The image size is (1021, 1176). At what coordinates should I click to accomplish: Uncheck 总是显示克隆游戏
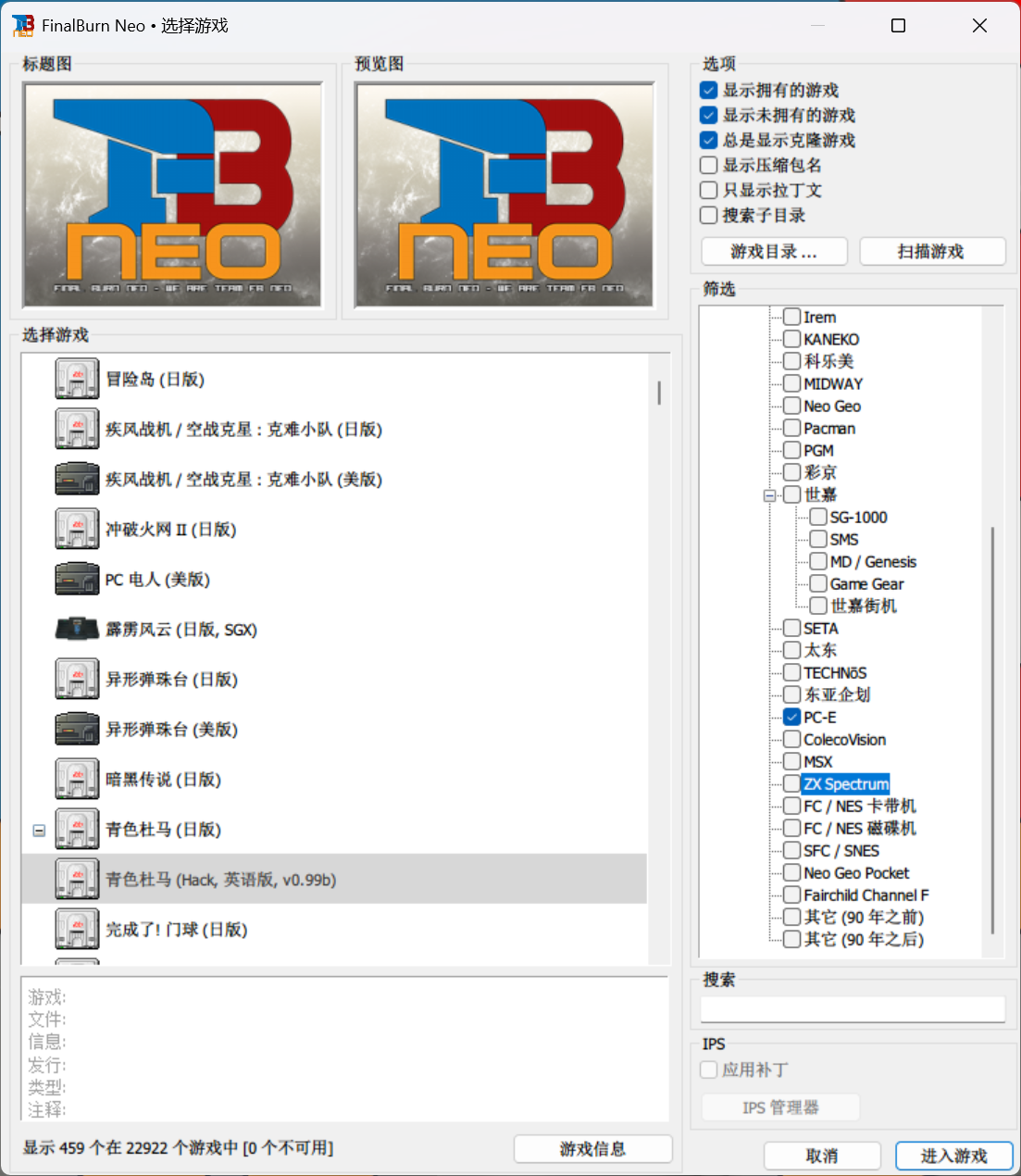click(709, 140)
